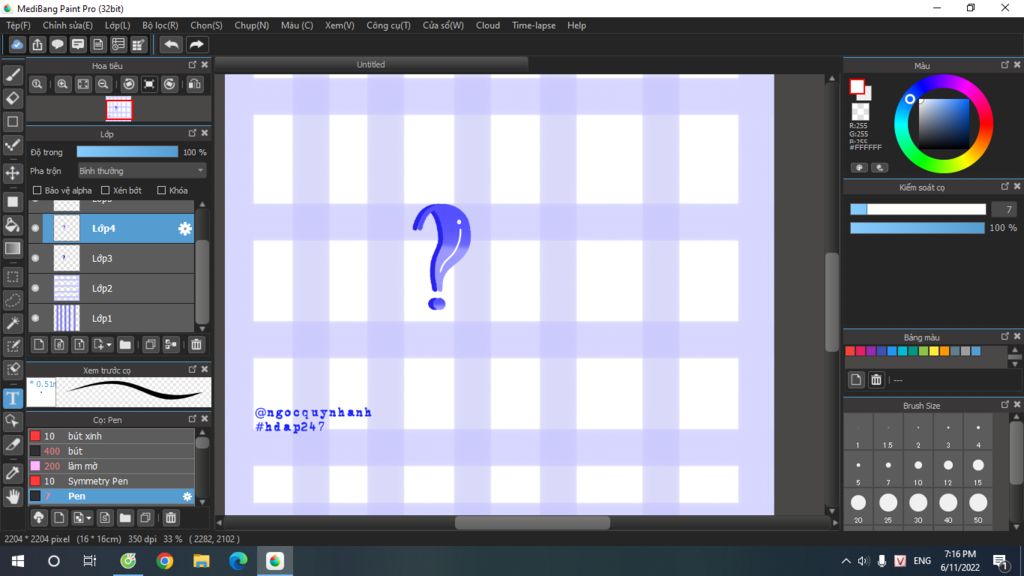
Task: Hide layer Lớp4
Action: (x=35, y=229)
